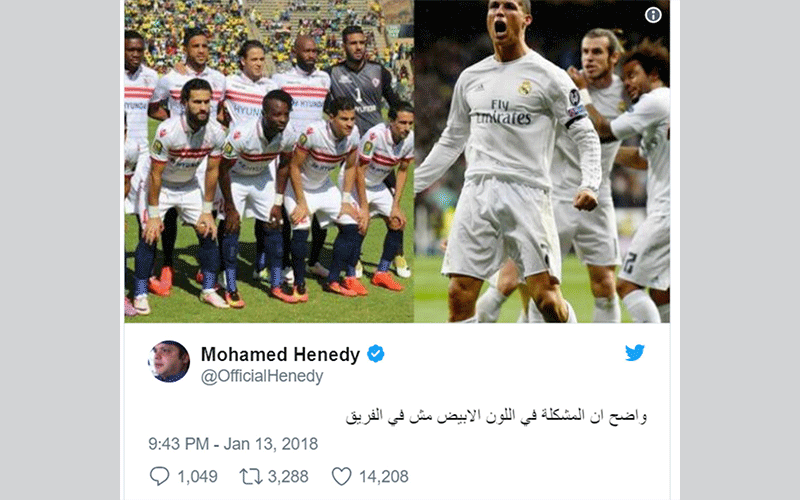Viewport: 800px width, 500px height.
Task: Click the 1,049 replies count
Action: 197,477
